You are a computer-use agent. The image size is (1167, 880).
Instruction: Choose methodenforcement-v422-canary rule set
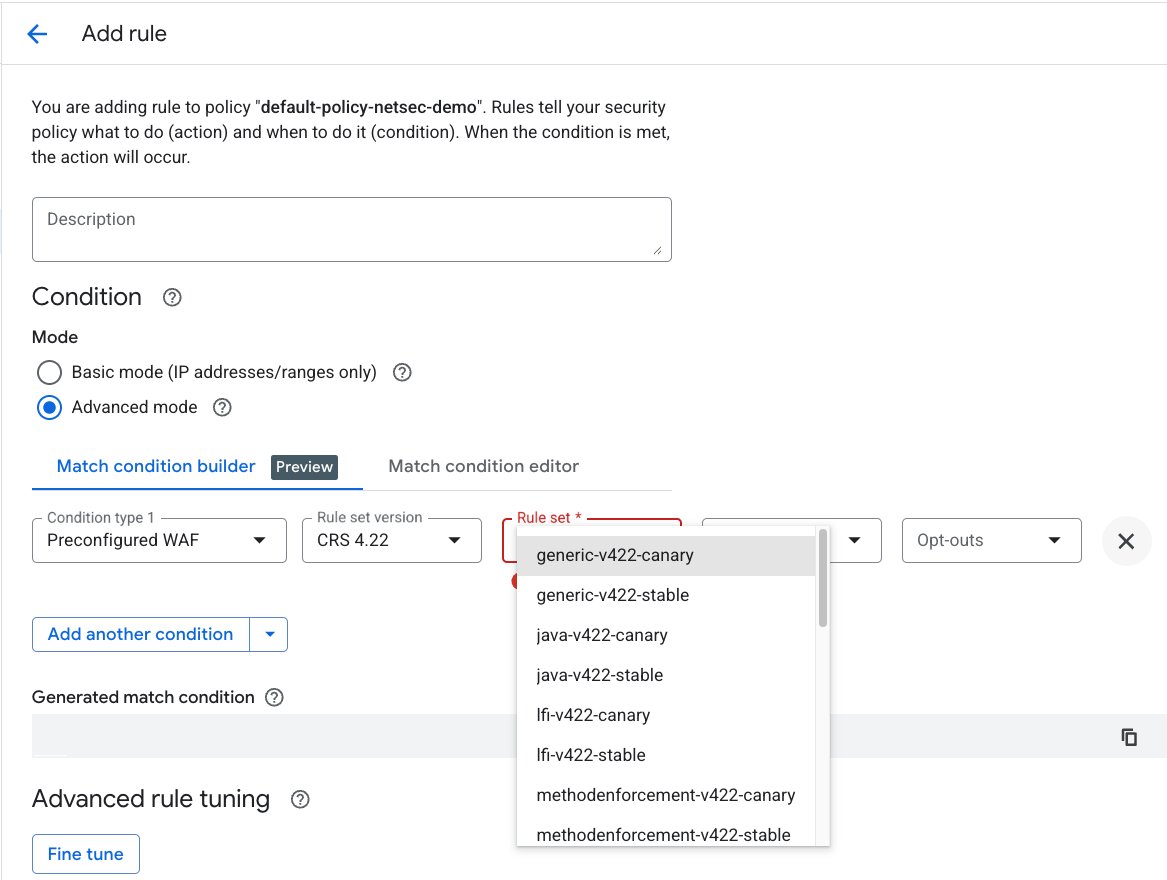(x=666, y=795)
